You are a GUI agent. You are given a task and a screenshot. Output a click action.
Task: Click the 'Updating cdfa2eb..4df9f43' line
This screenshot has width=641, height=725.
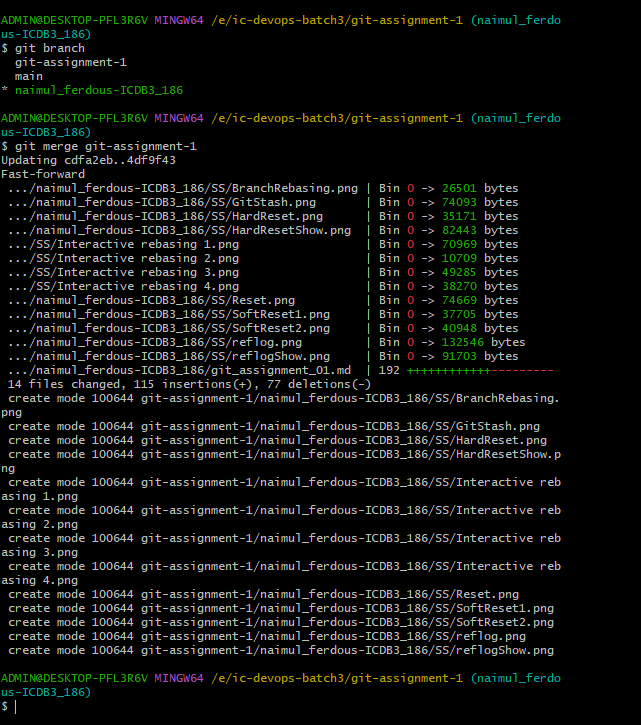click(88, 160)
